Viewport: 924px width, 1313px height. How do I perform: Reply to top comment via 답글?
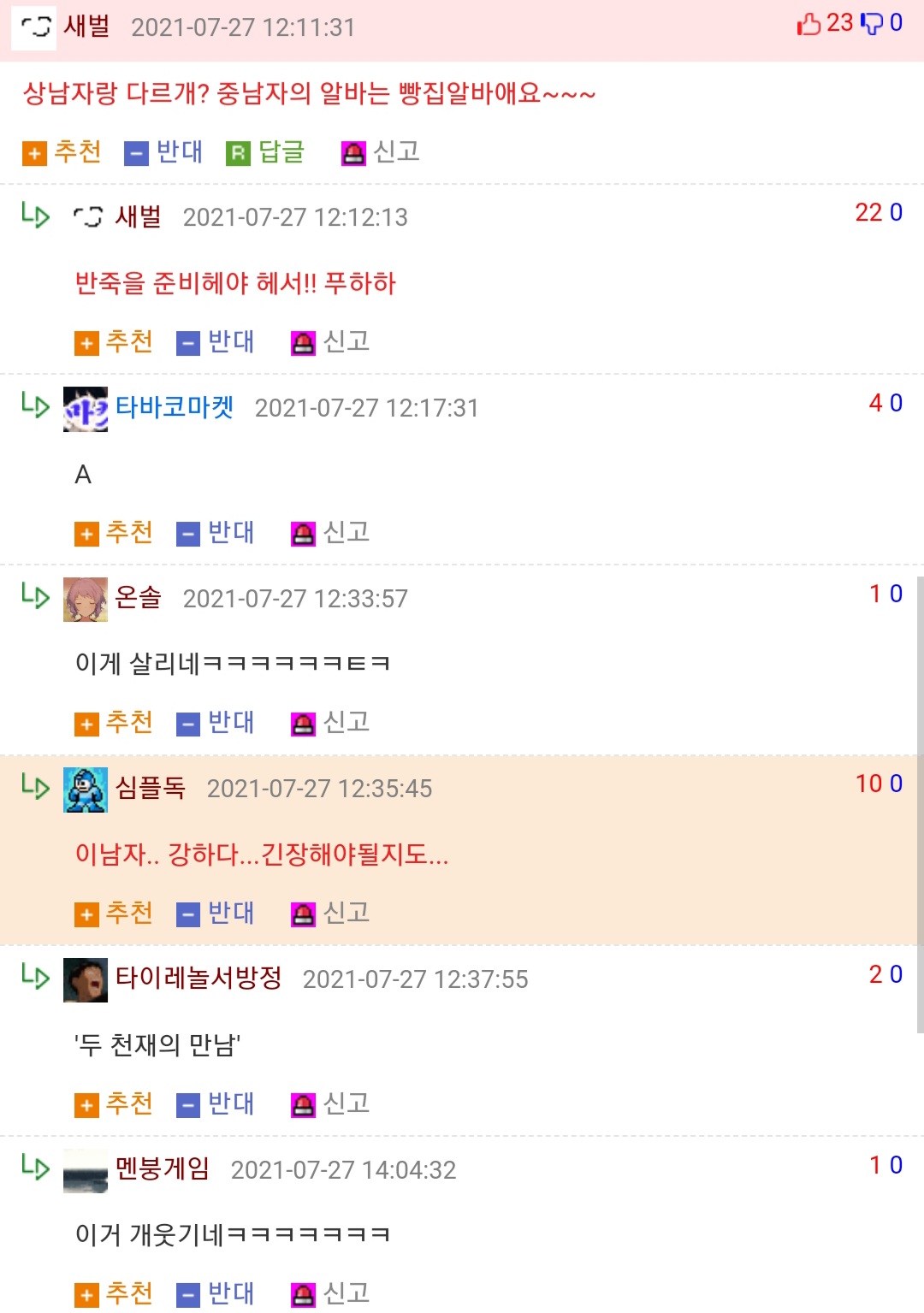tap(266, 152)
